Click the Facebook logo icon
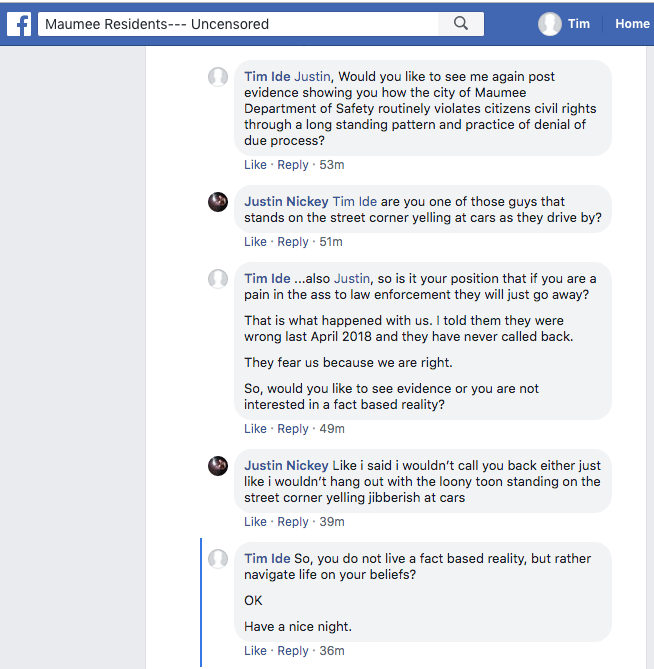The width and height of the screenshot is (654, 669). click(x=19, y=23)
